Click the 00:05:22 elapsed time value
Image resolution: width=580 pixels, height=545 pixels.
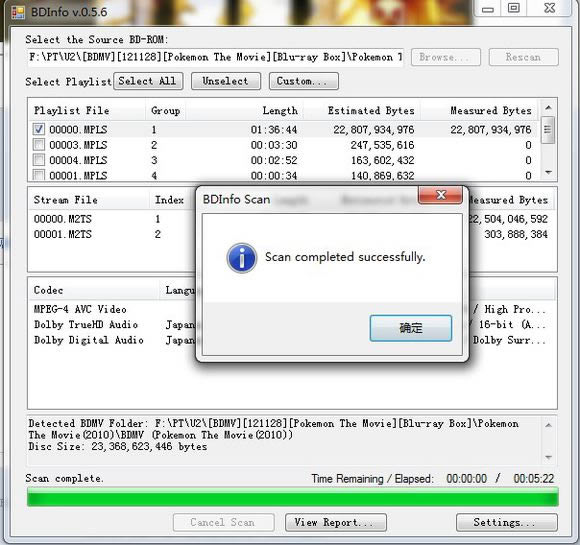point(533,479)
